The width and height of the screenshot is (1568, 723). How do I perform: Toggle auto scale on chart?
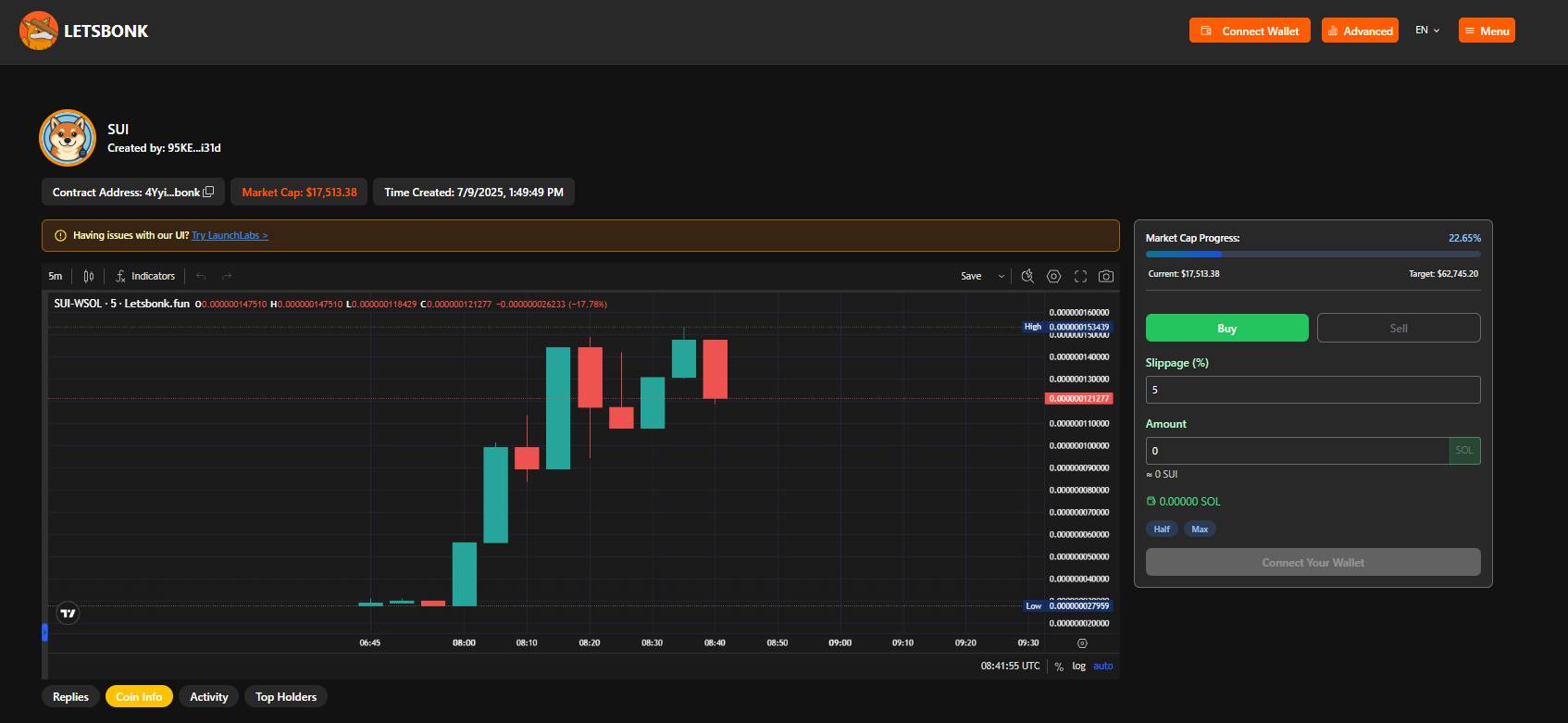(x=1103, y=666)
